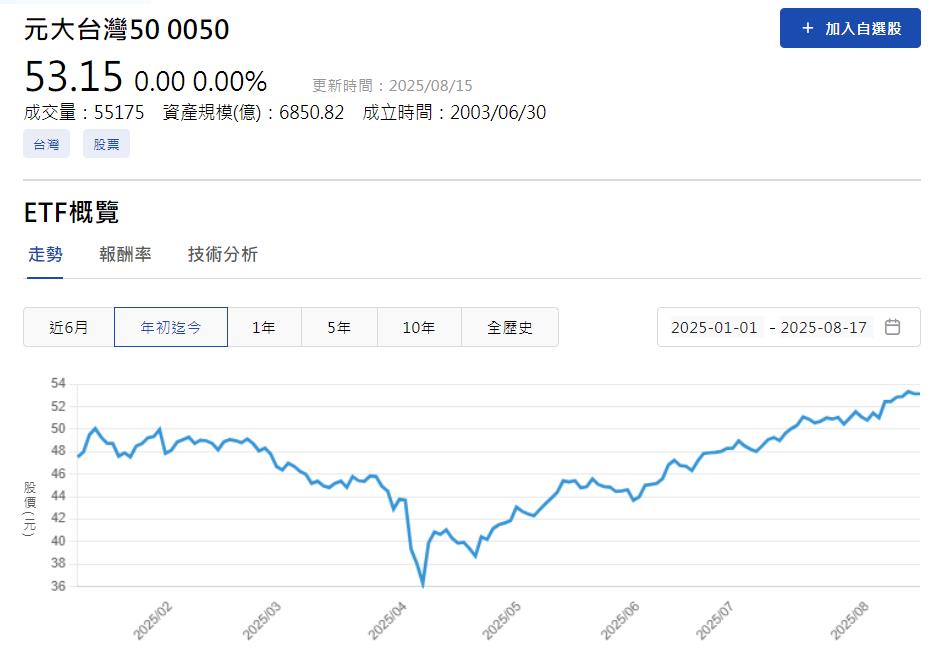
Task: Edit the end date 2025-08-17 field
Action: point(823,327)
